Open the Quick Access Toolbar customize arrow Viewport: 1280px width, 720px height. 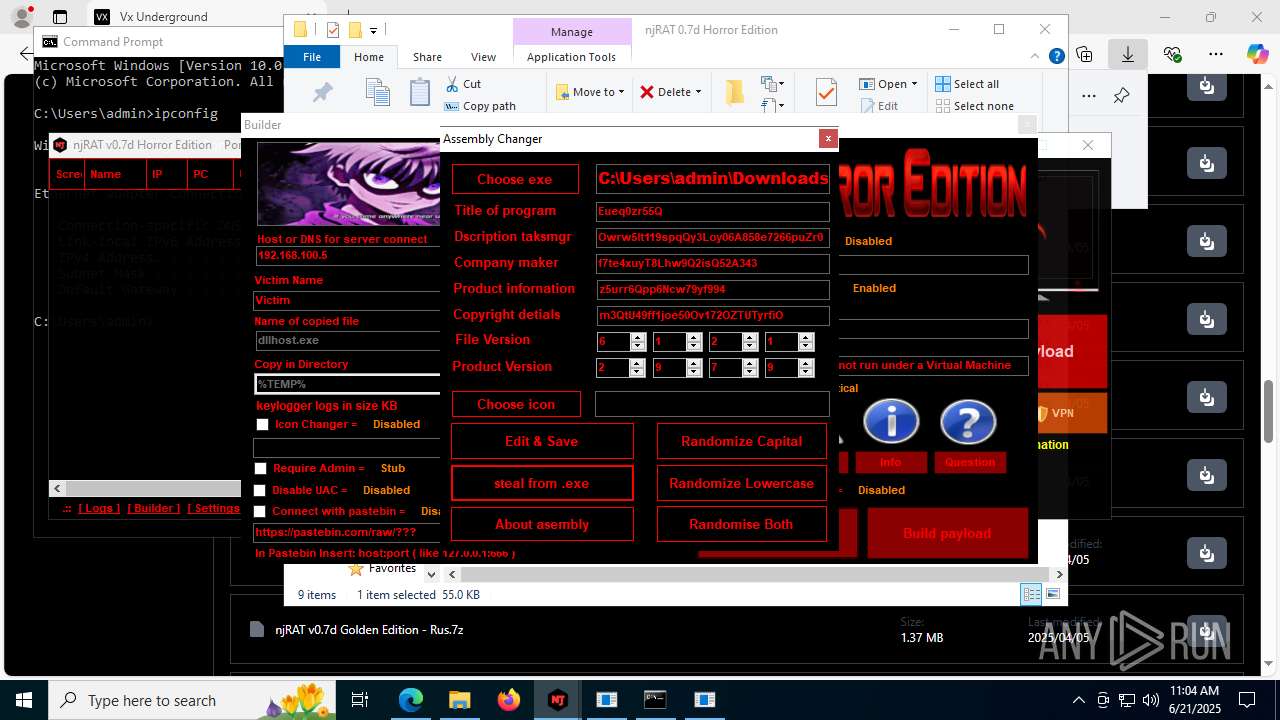click(x=374, y=31)
